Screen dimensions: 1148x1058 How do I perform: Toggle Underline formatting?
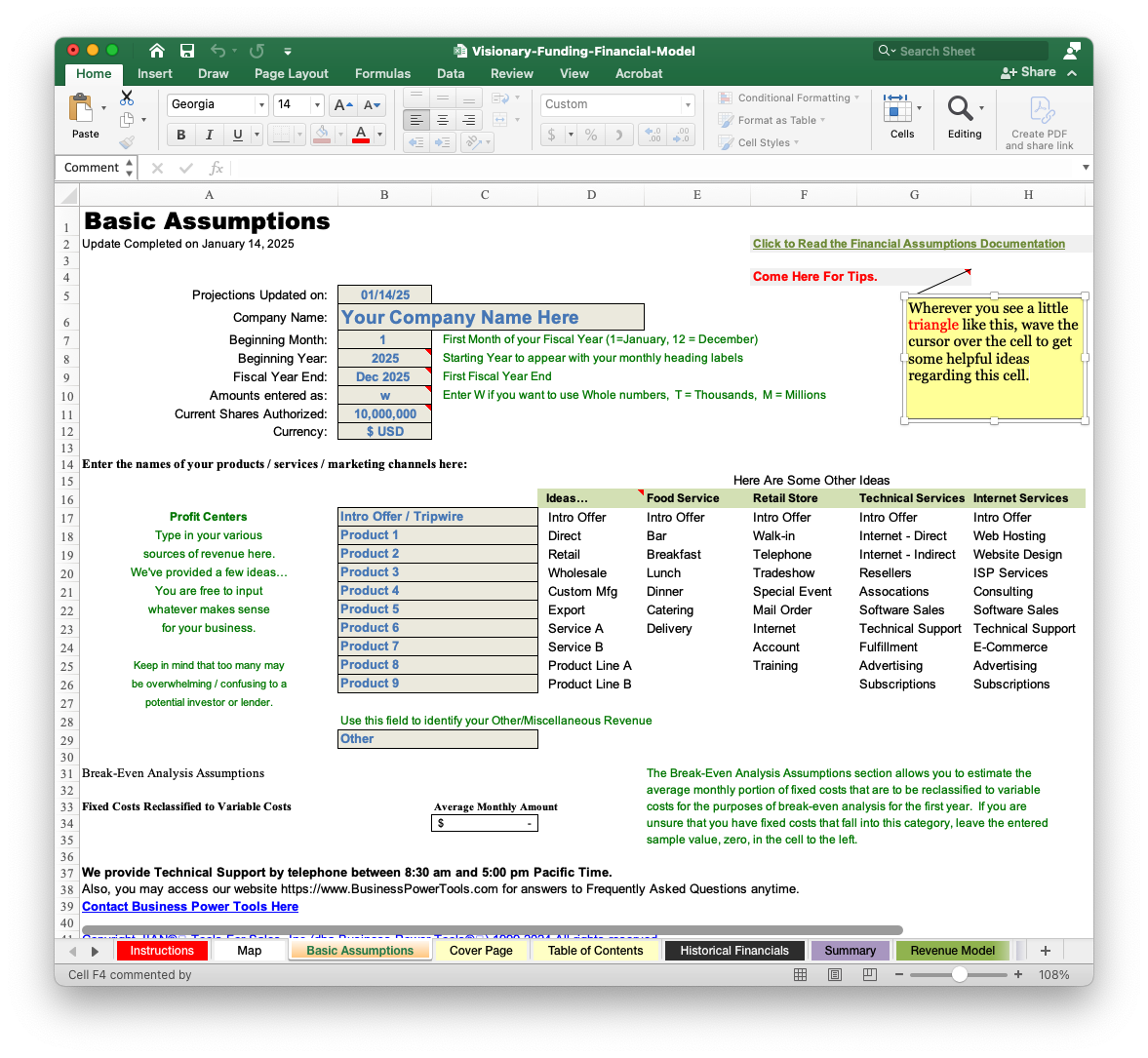click(237, 135)
